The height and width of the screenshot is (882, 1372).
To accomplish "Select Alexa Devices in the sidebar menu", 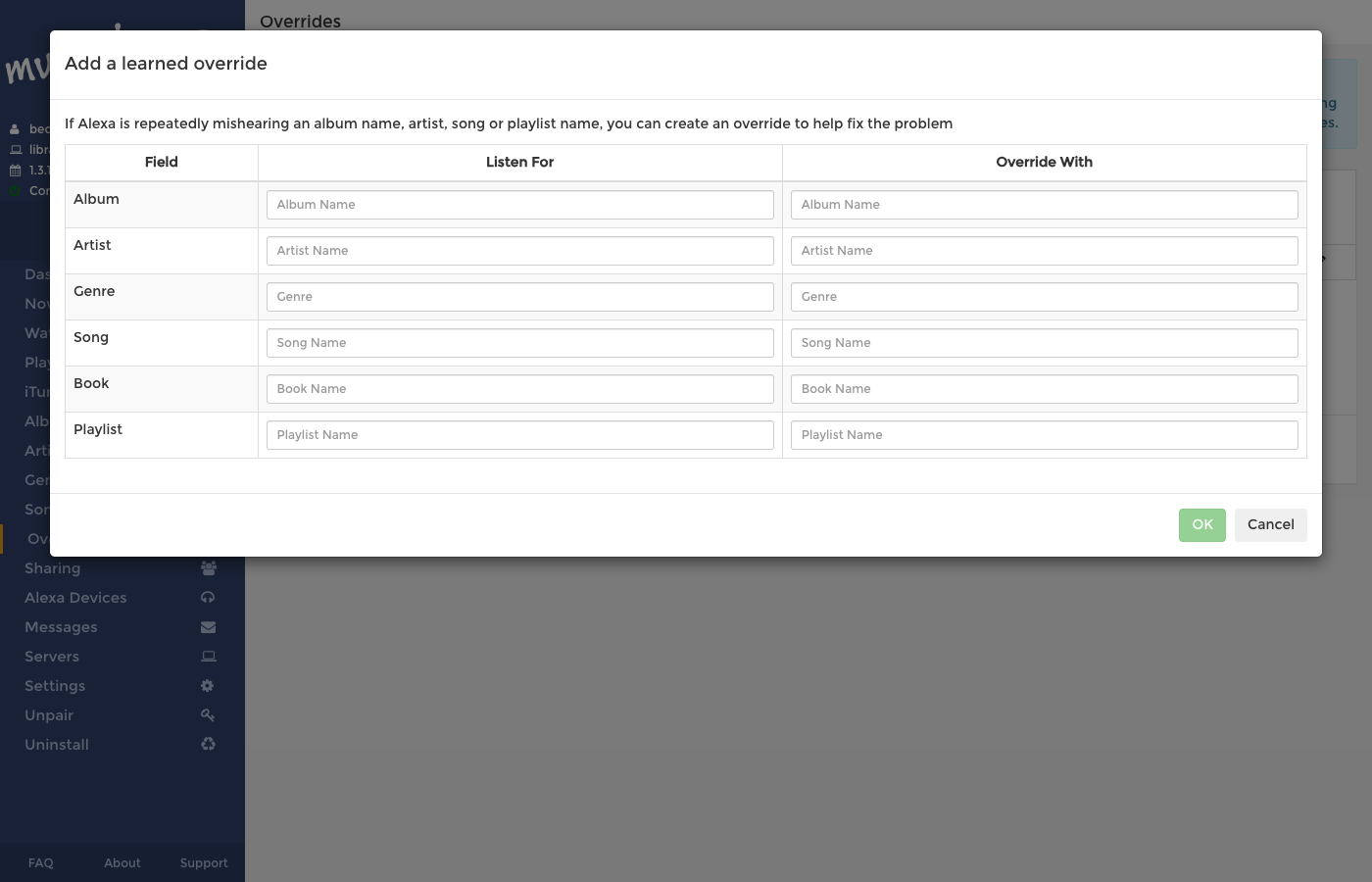I will (x=75, y=597).
